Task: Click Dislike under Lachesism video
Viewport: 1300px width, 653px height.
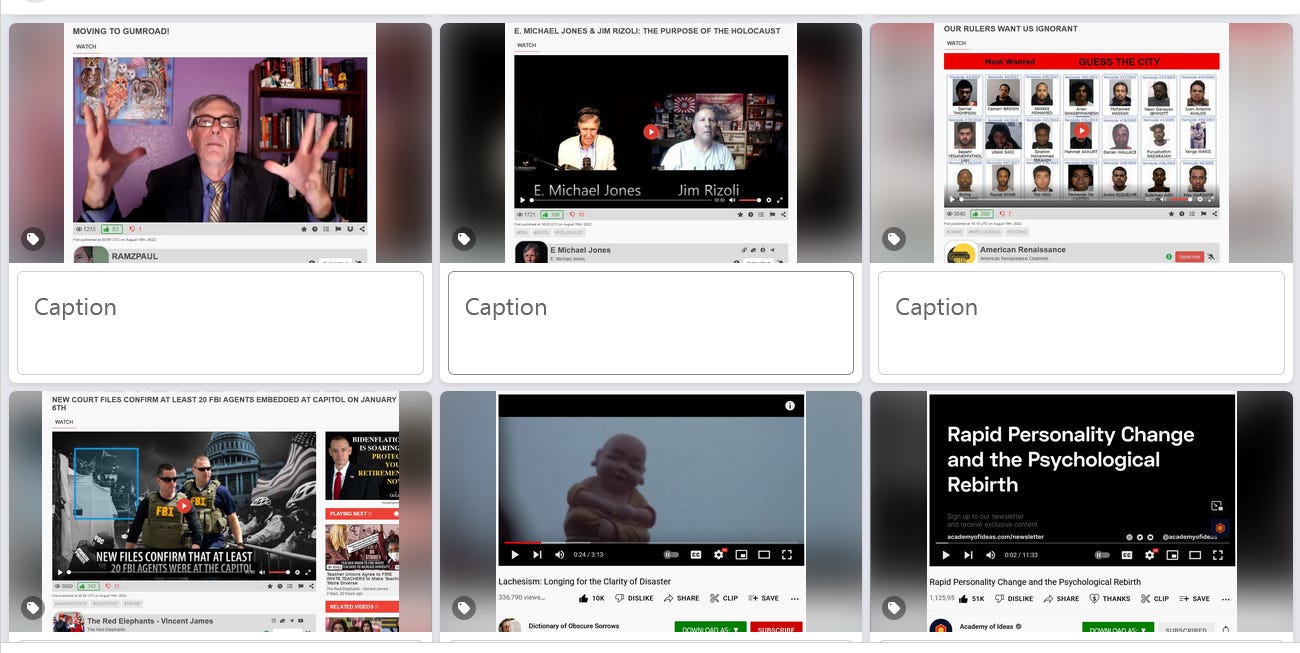Action: pyautogui.click(x=634, y=598)
